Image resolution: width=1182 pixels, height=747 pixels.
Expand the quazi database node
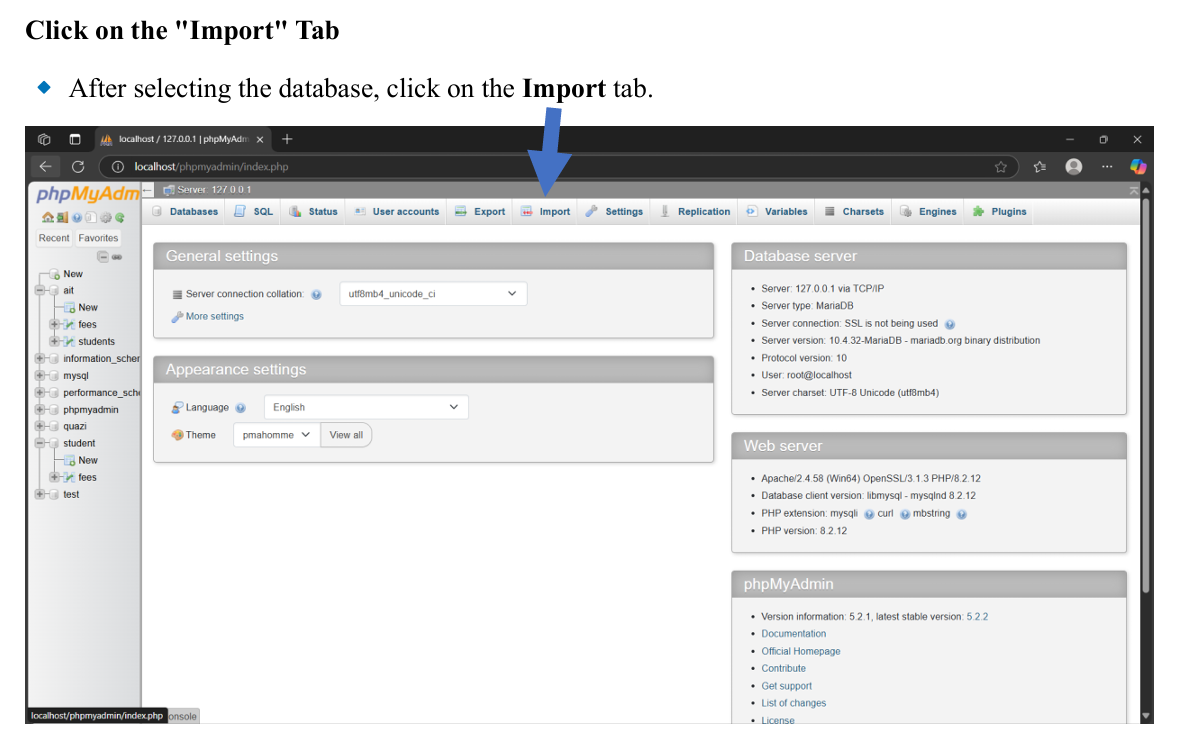coord(39,426)
